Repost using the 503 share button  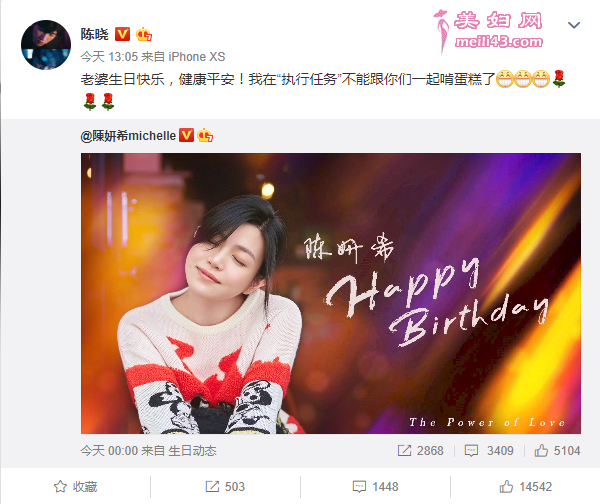point(225,486)
